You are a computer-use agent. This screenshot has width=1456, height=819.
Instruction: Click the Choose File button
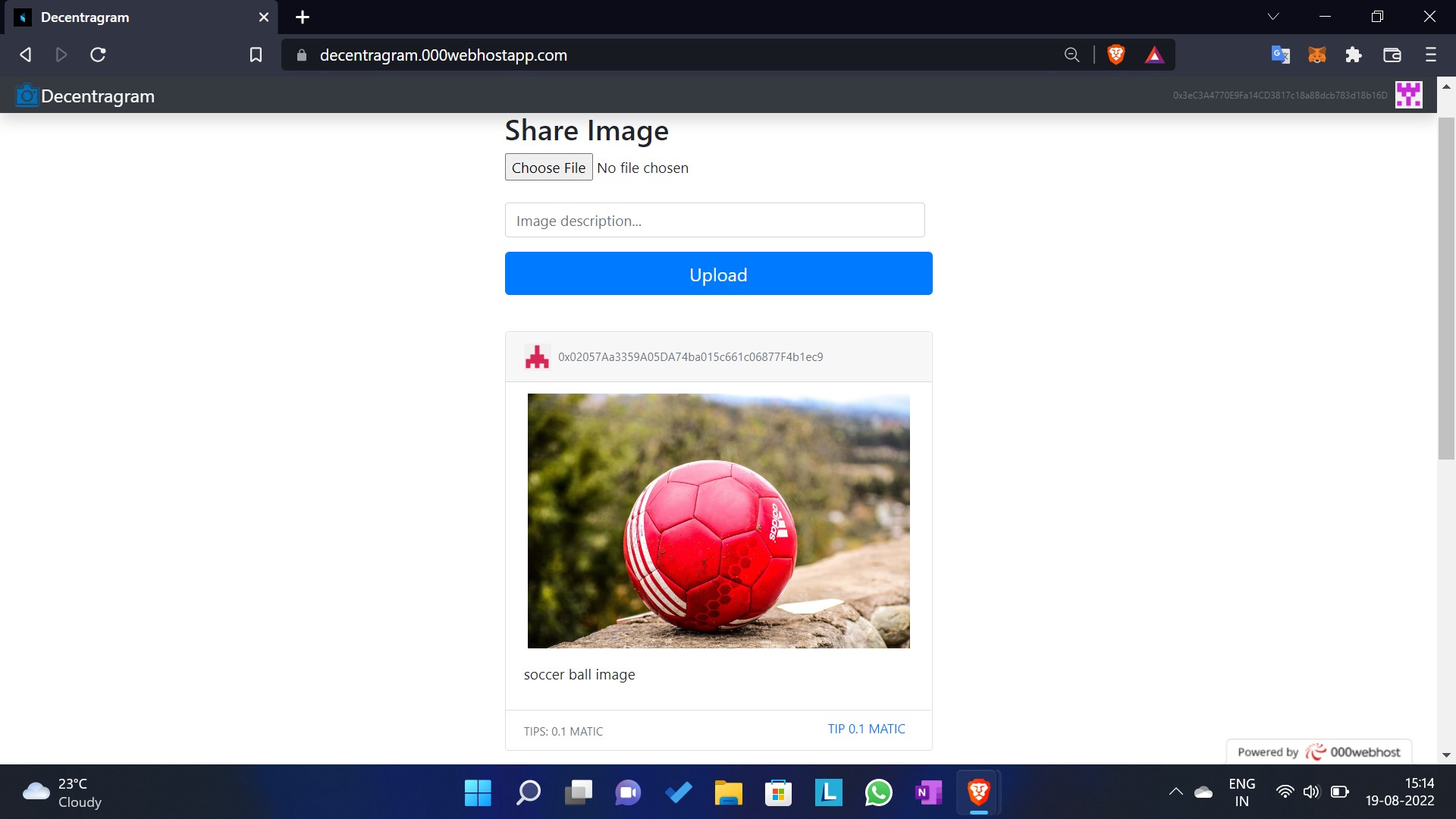(x=548, y=168)
